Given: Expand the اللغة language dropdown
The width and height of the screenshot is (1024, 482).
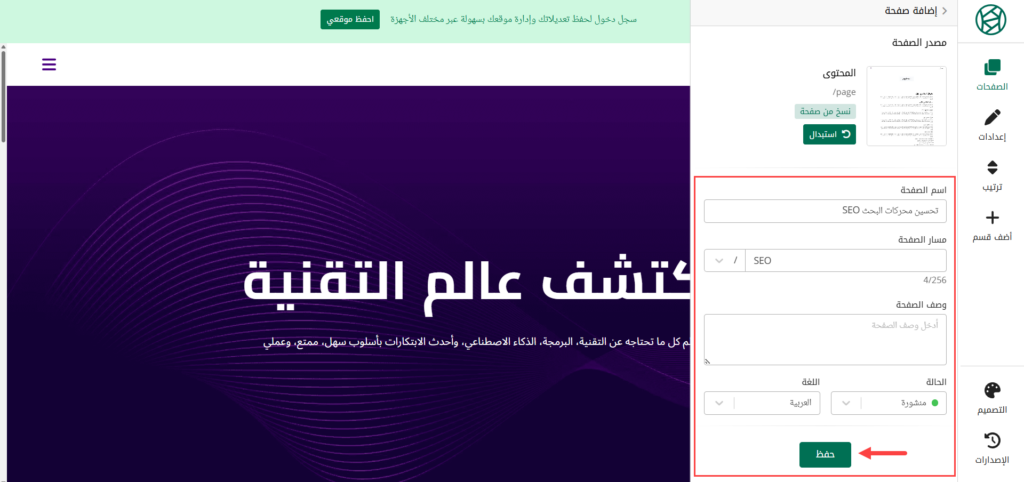Looking at the screenshot, I should tap(719, 403).
